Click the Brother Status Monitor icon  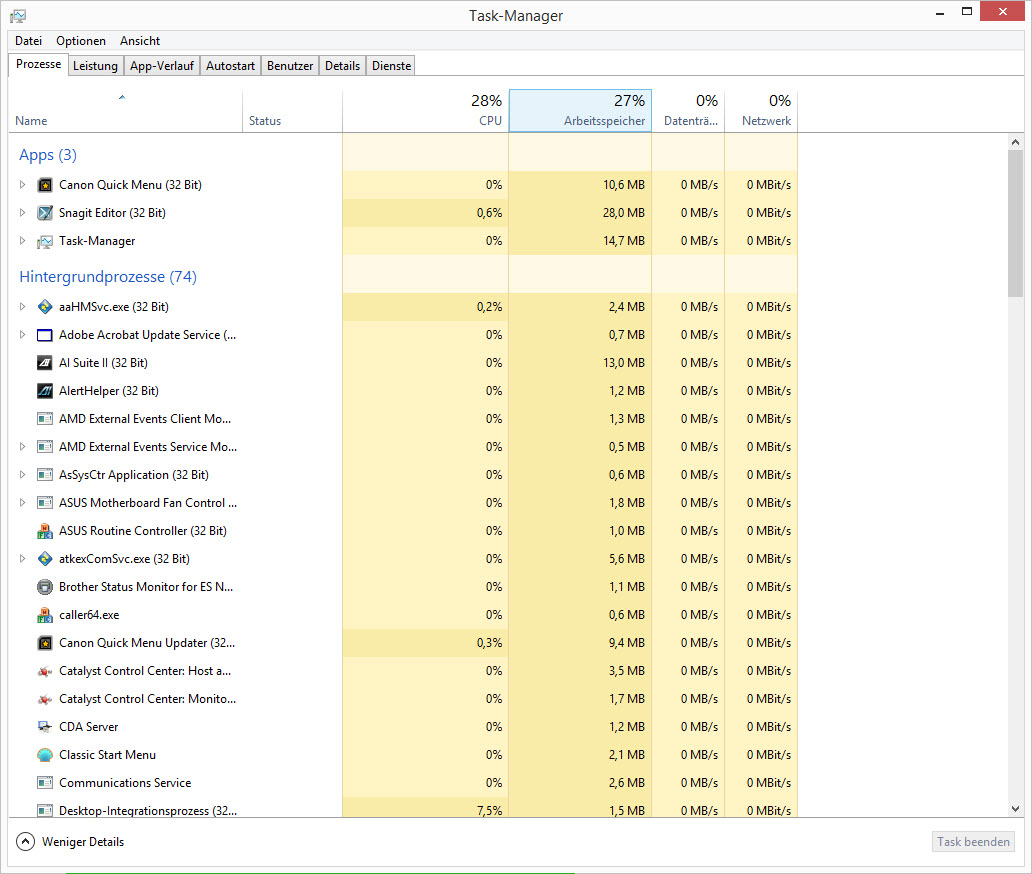coord(45,587)
